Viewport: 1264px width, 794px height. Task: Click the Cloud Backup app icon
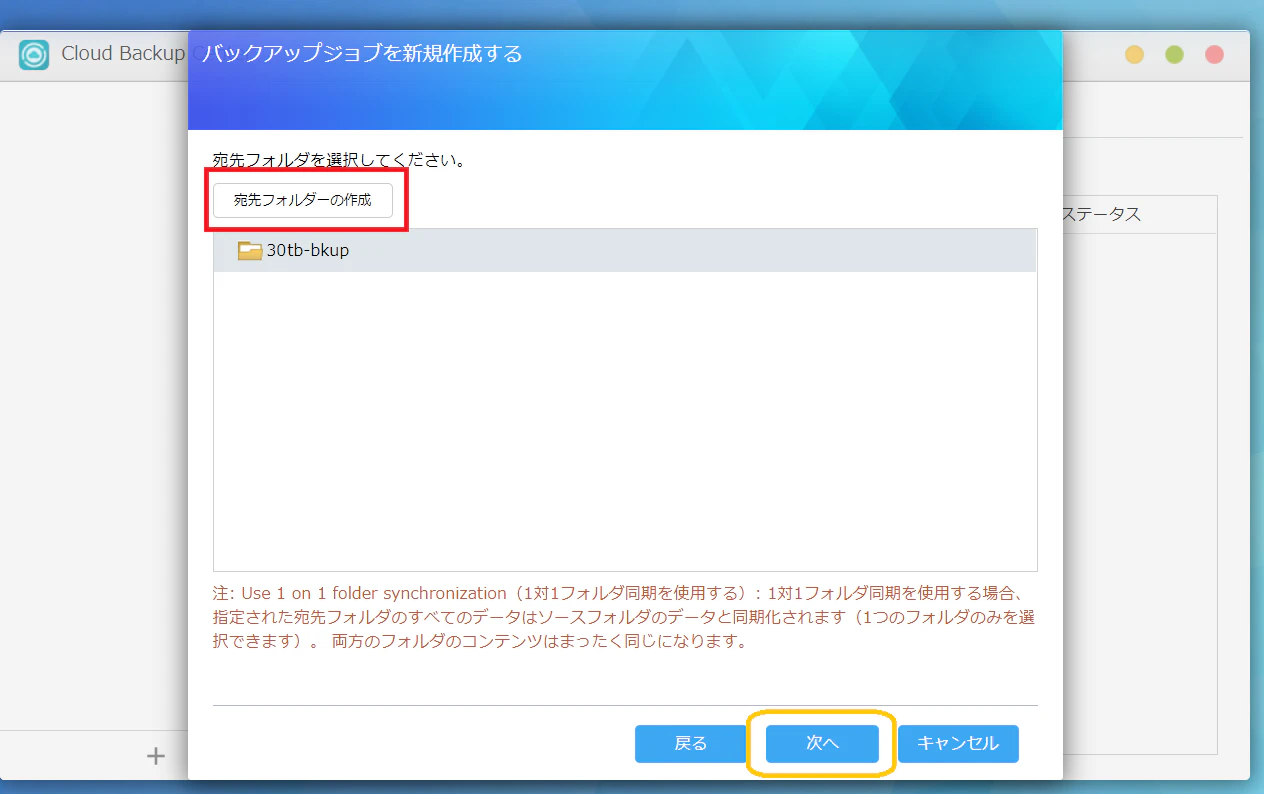pos(35,54)
